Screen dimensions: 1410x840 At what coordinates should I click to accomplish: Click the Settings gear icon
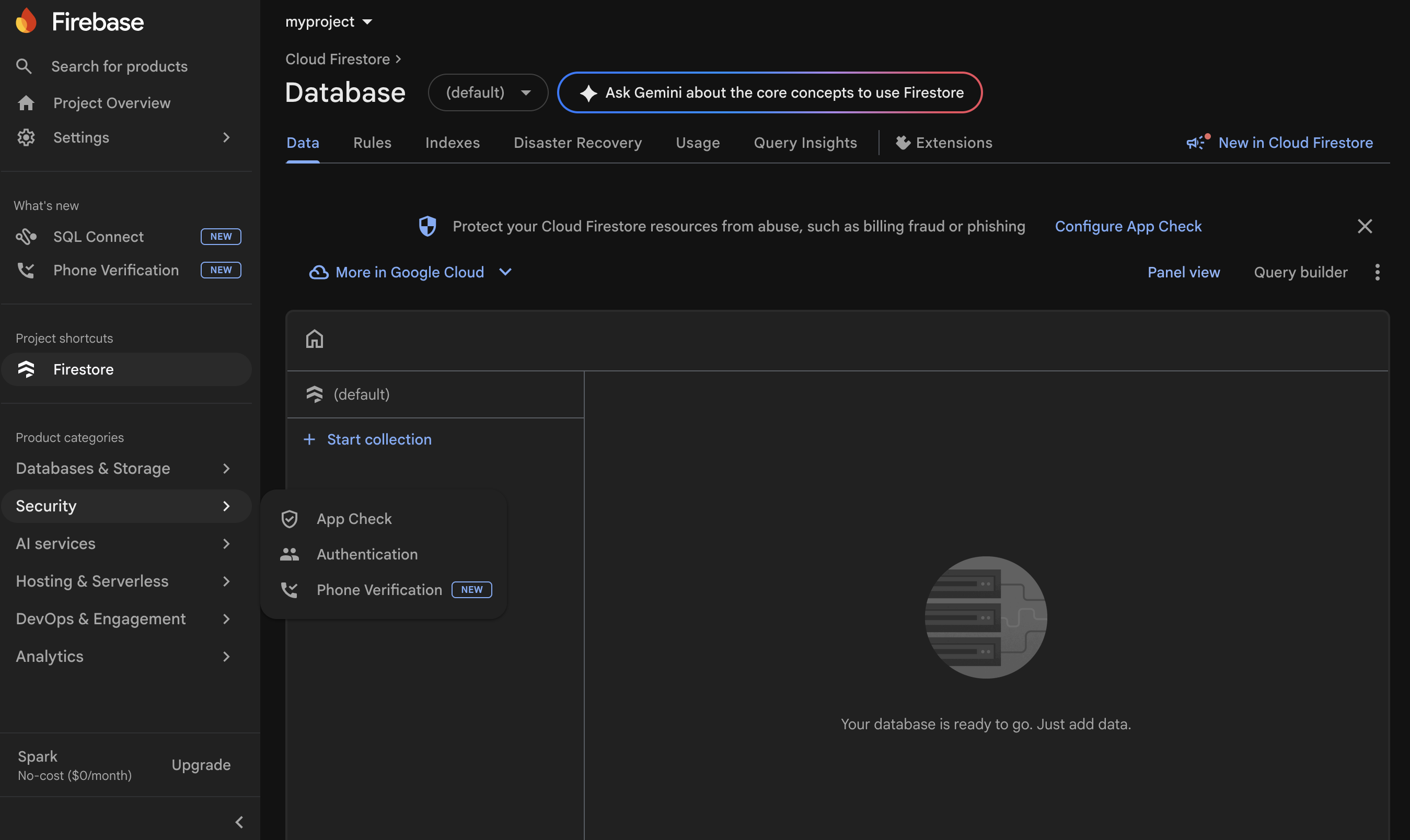[x=26, y=137]
